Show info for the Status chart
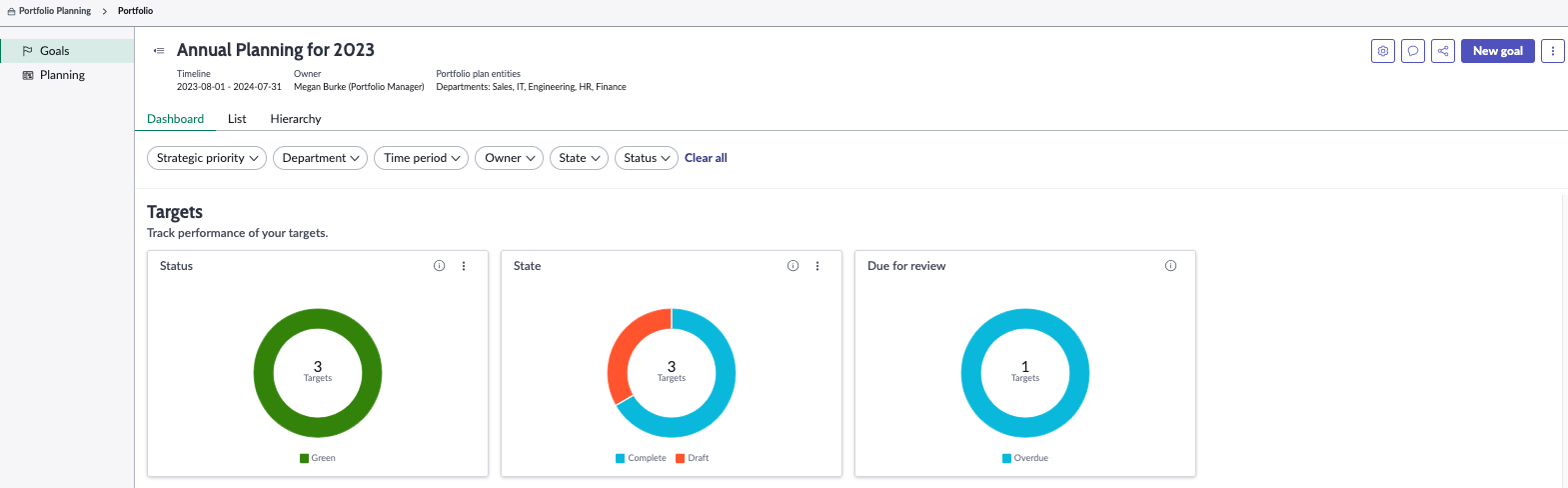Viewport: 1568px width, 488px height. [439, 266]
